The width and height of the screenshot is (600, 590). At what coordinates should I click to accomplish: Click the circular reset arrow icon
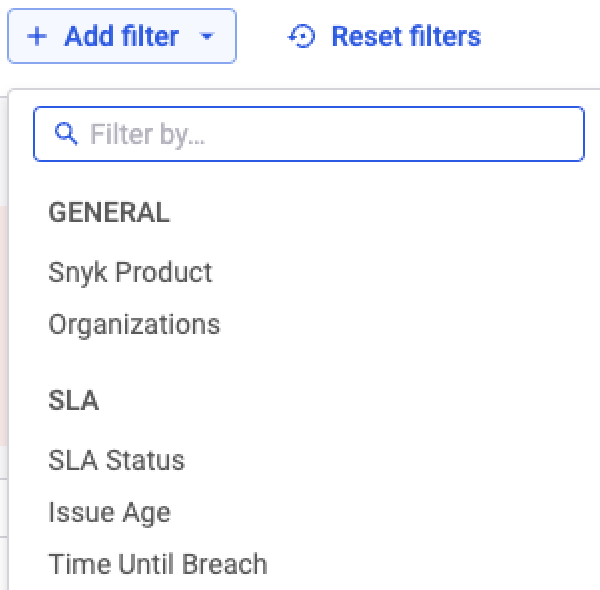click(x=302, y=37)
